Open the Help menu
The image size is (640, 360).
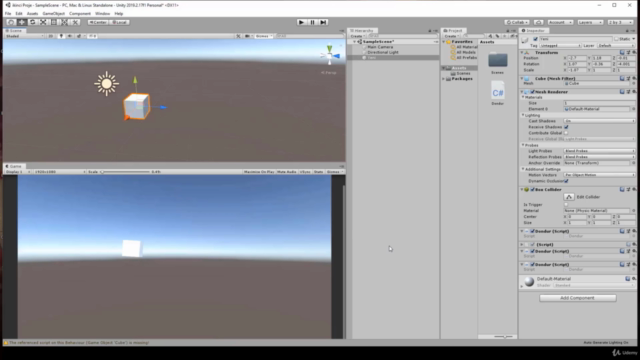[x=119, y=13]
